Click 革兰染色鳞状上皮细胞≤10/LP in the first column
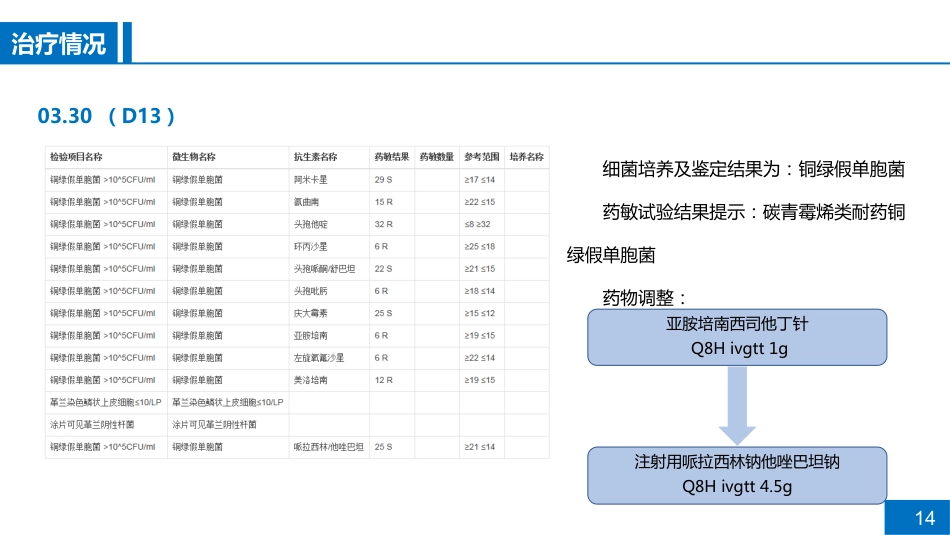950x535 pixels. click(105, 402)
